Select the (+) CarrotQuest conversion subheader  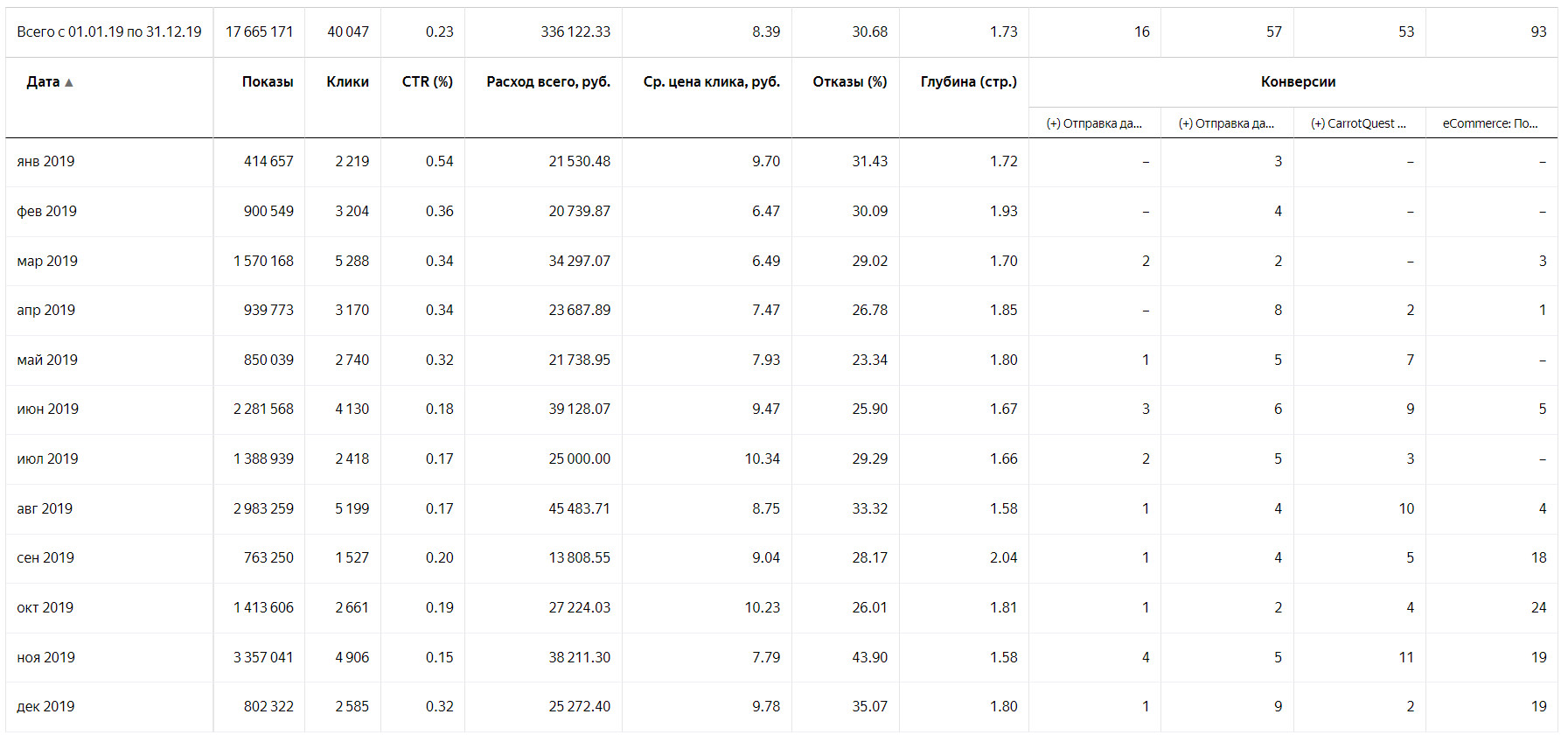(x=1358, y=123)
